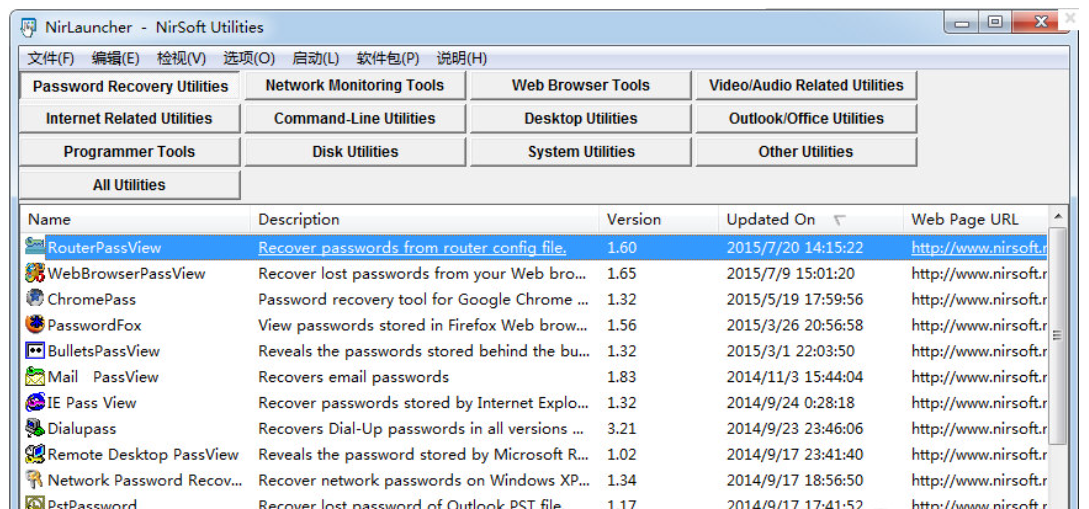Viewport: 1089px width, 509px height.
Task: Open the System Utilities category
Action: pyautogui.click(x=581, y=152)
